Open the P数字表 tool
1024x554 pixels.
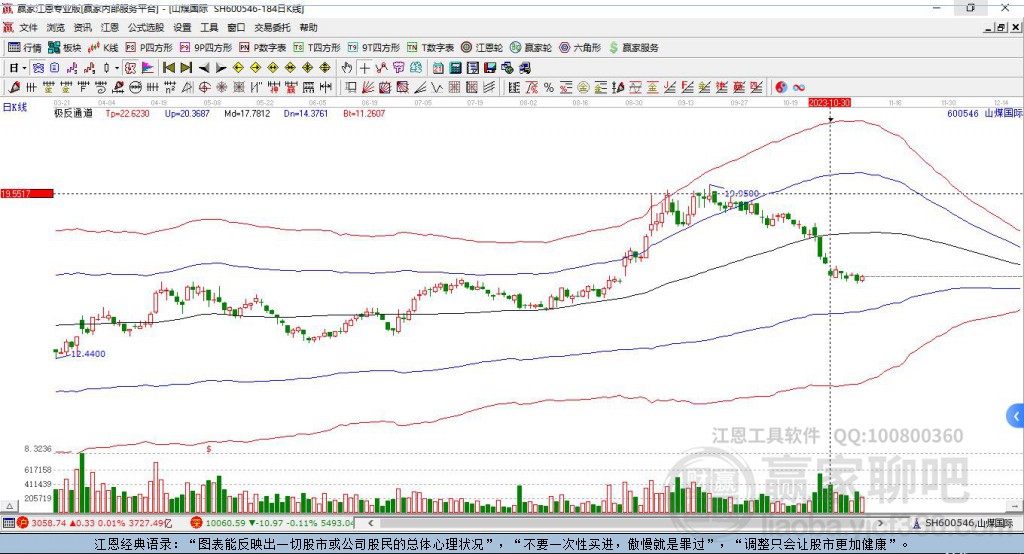click(x=262, y=48)
